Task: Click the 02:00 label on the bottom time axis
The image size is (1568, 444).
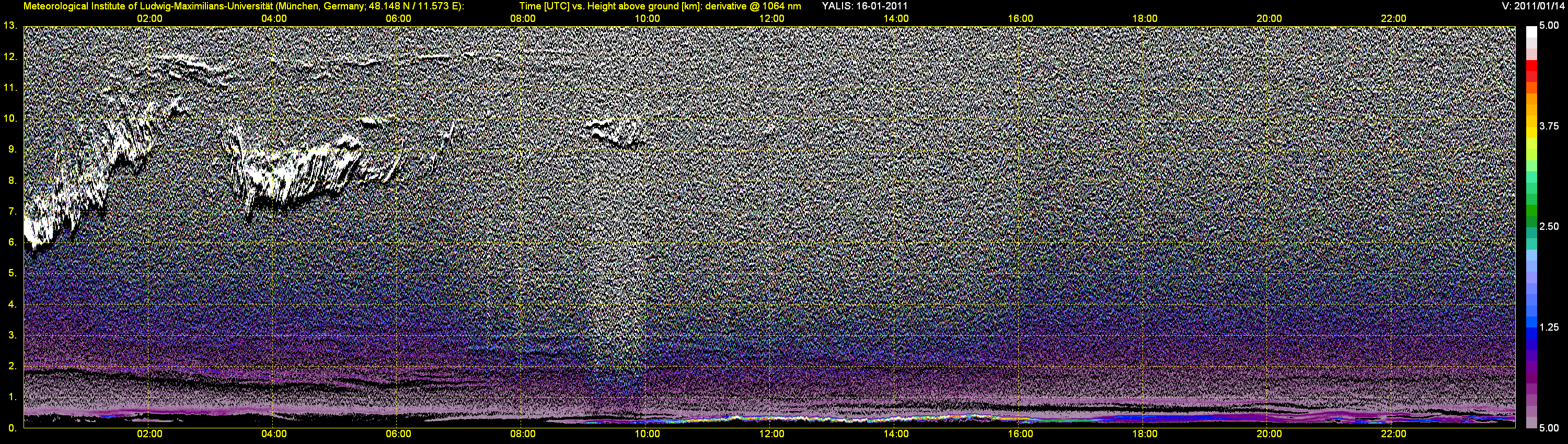Action: [x=149, y=434]
